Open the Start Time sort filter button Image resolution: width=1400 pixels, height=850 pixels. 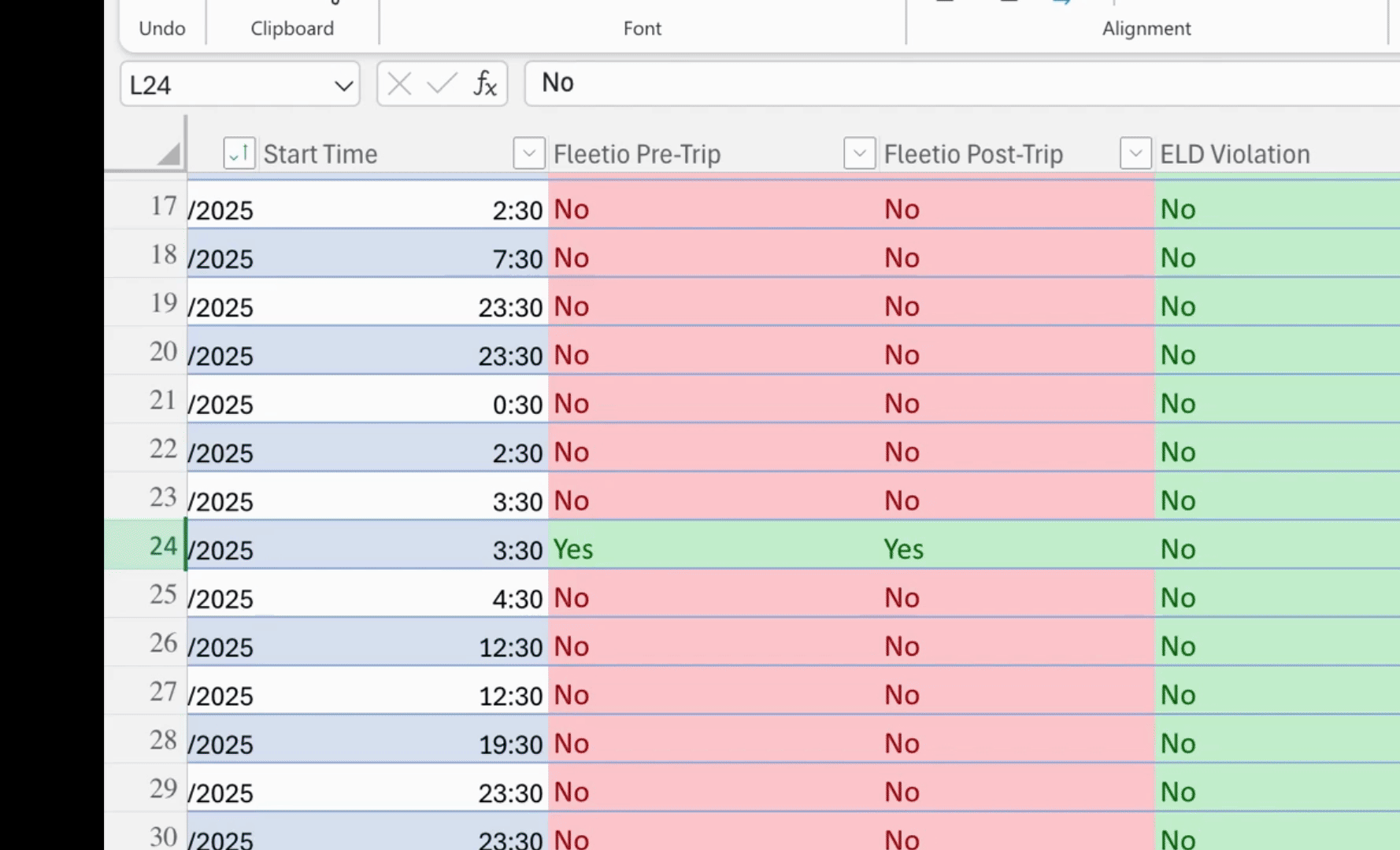(239, 153)
